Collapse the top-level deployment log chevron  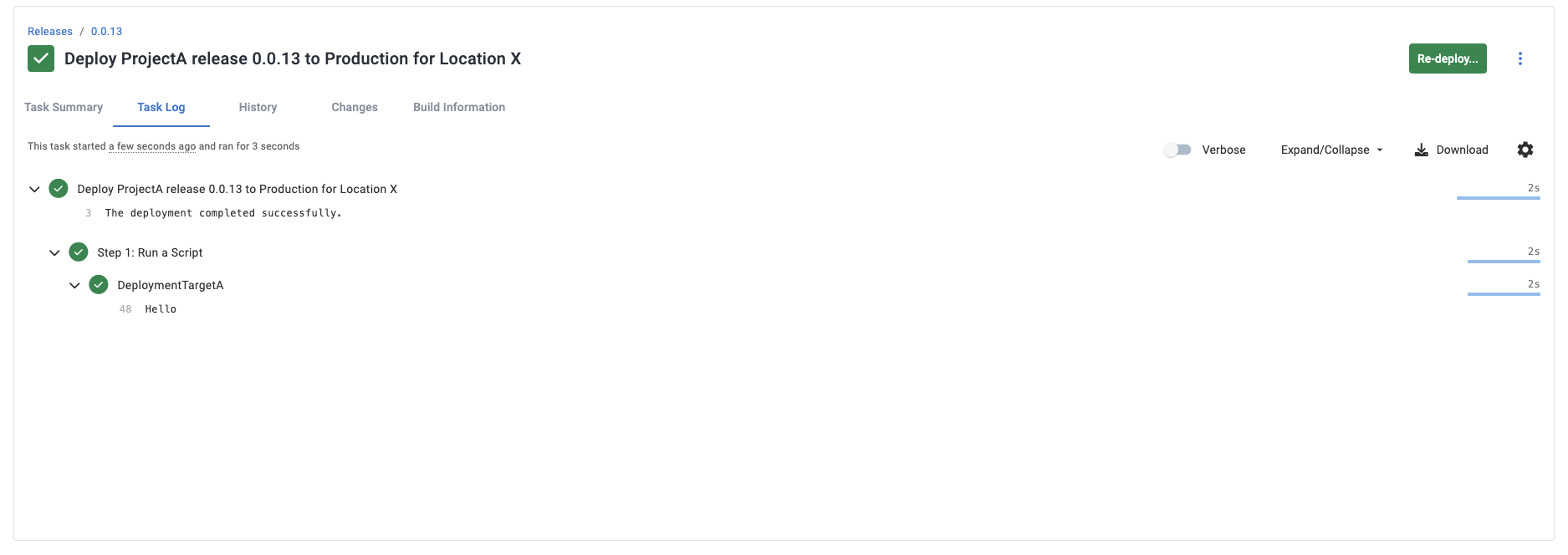34,189
